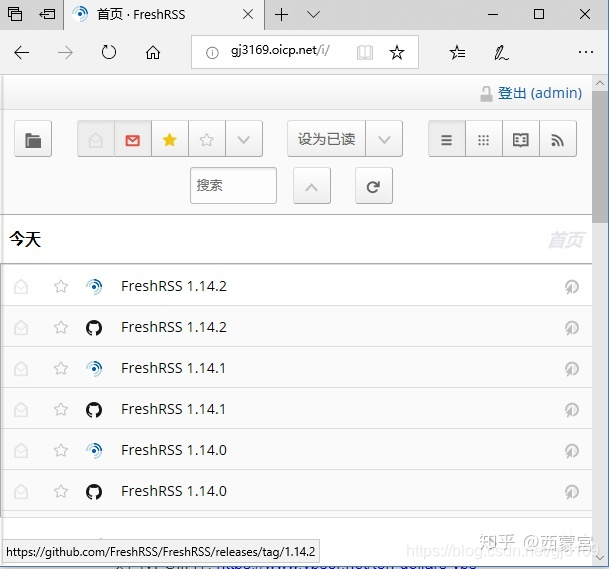Go to browser home page
The height and width of the screenshot is (569, 609).
pos(153,52)
